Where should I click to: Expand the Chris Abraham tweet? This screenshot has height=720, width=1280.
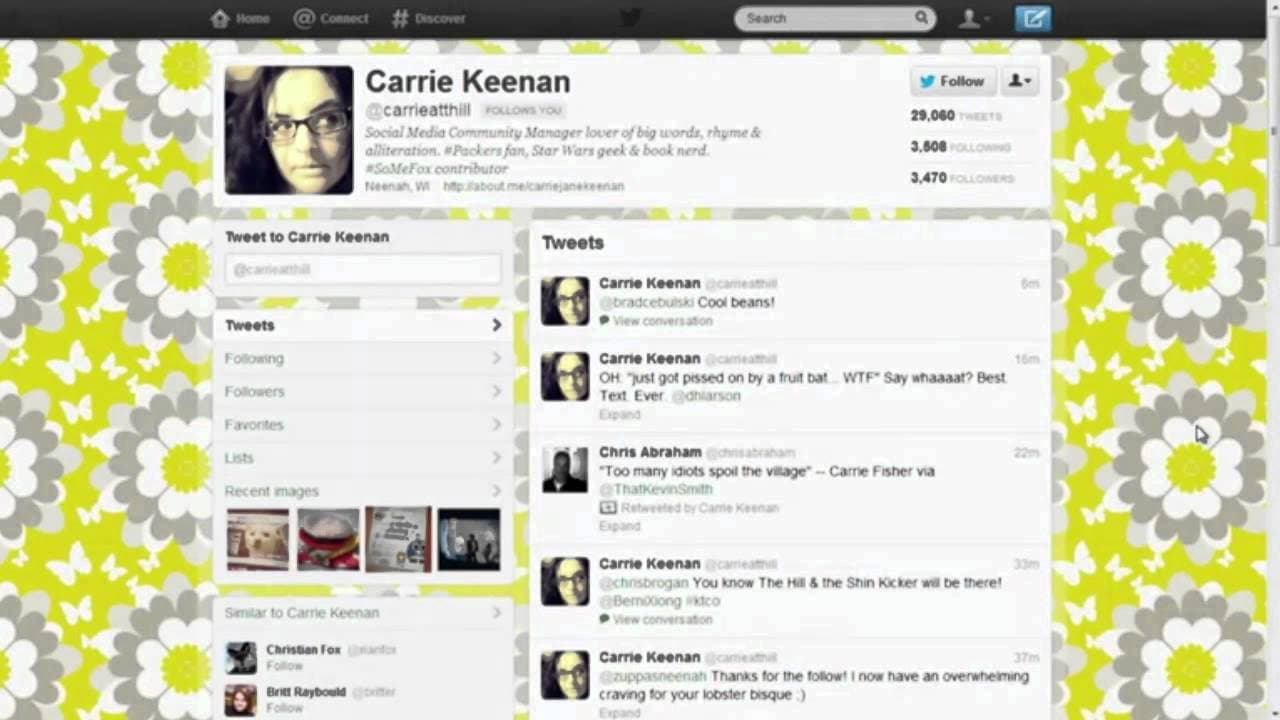[619, 526]
